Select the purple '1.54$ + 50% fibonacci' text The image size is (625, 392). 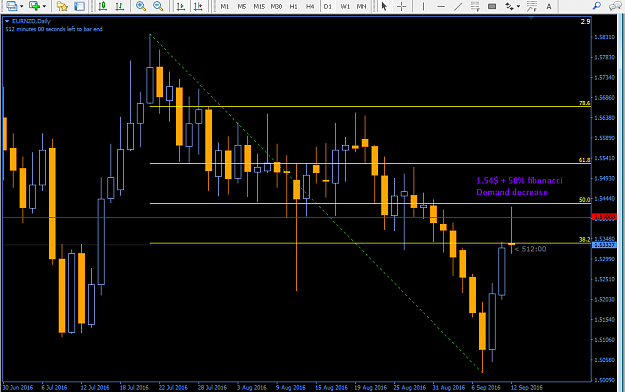click(x=519, y=181)
